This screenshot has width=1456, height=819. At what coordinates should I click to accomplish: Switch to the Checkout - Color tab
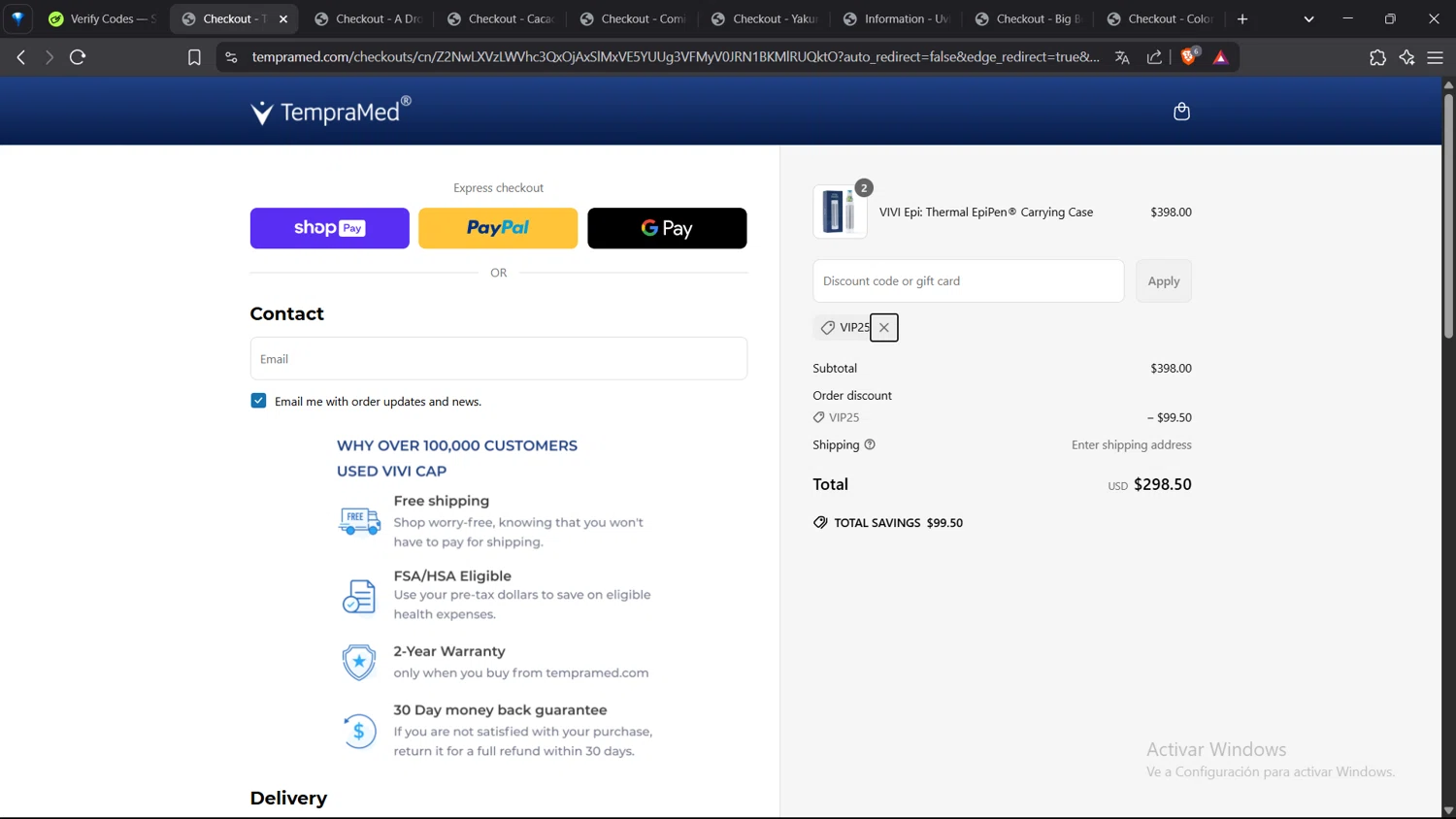click(x=1162, y=18)
